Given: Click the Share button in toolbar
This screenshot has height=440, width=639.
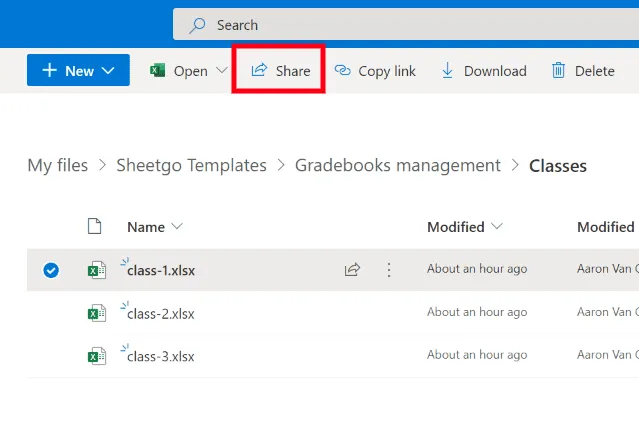Looking at the screenshot, I should click(x=280, y=71).
